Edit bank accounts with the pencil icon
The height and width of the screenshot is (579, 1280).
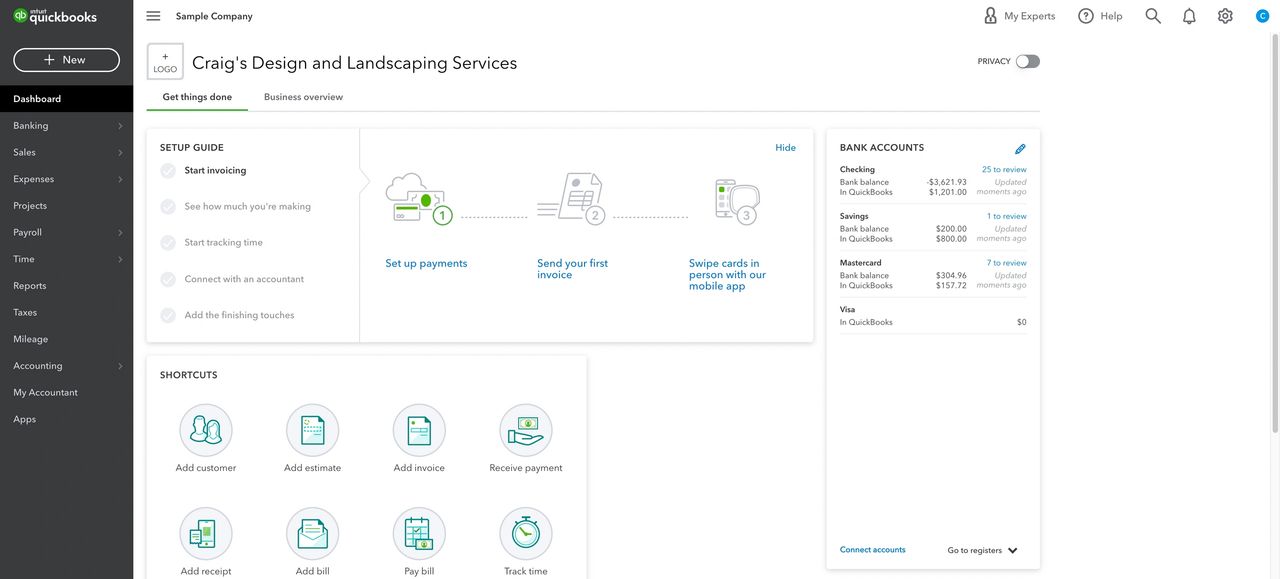tap(1020, 149)
